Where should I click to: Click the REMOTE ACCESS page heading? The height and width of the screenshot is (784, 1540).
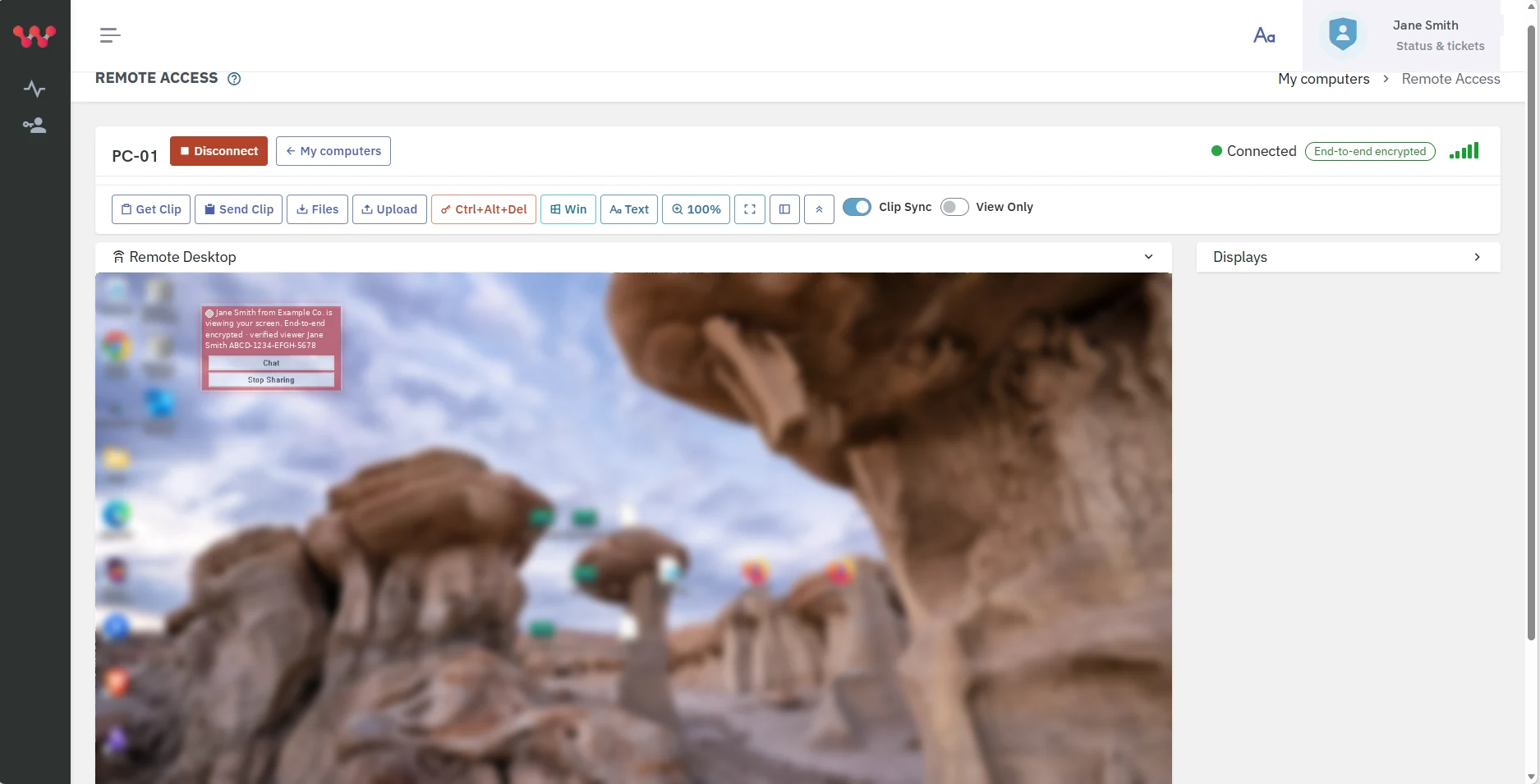pyautogui.click(x=157, y=78)
